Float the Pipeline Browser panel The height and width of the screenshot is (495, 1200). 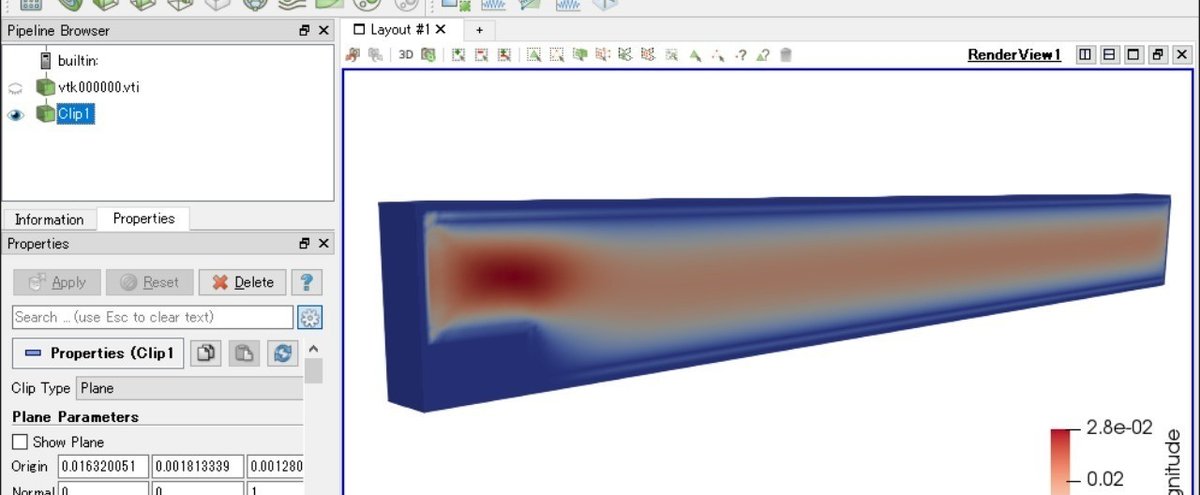pyautogui.click(x=305, y=31)
